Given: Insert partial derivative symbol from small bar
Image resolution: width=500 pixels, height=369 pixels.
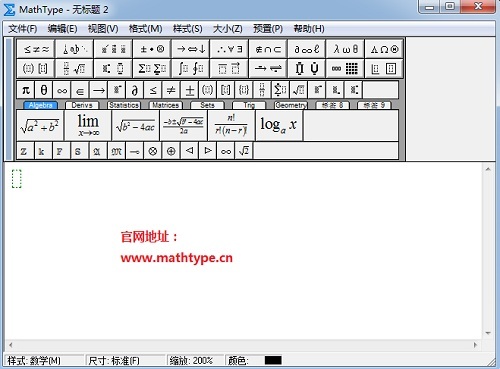Looking at the screenshot, I should pyautogui.click(x=135, y=90).
